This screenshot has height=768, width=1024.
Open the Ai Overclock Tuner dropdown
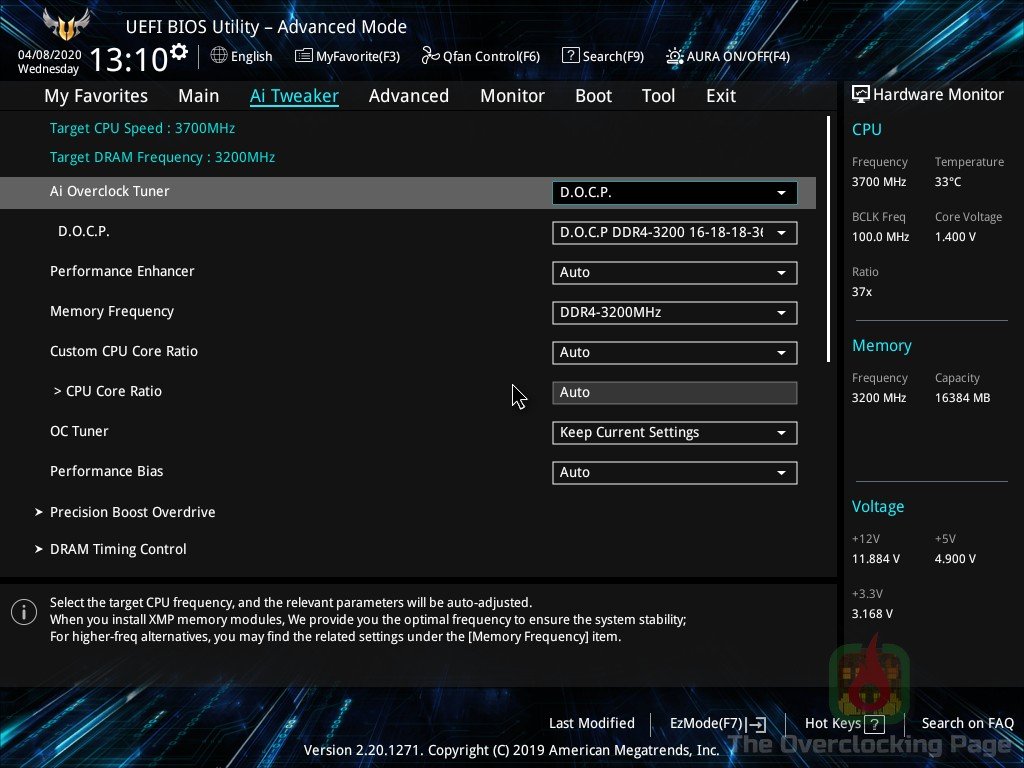(x=674, y=193)
